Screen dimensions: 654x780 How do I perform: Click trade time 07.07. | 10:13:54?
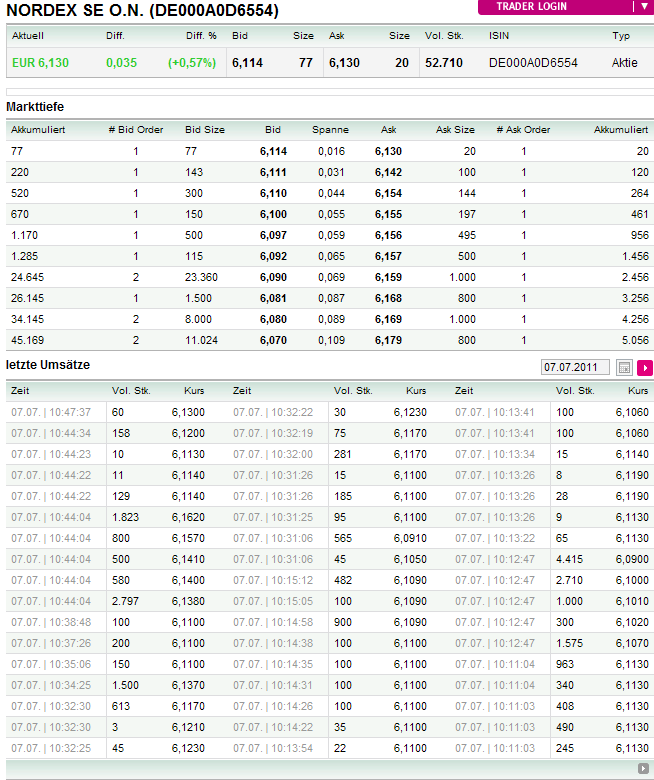pos(273,748)
